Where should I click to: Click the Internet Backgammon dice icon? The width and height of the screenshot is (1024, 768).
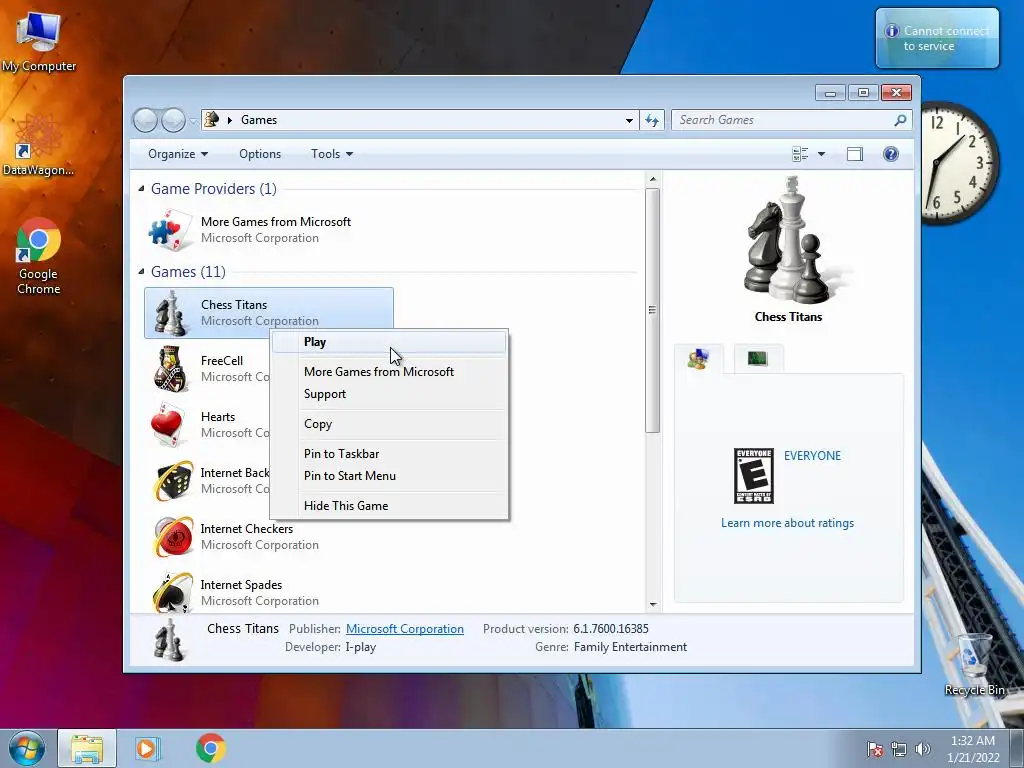pyautogui.click(x=173, y=481)
